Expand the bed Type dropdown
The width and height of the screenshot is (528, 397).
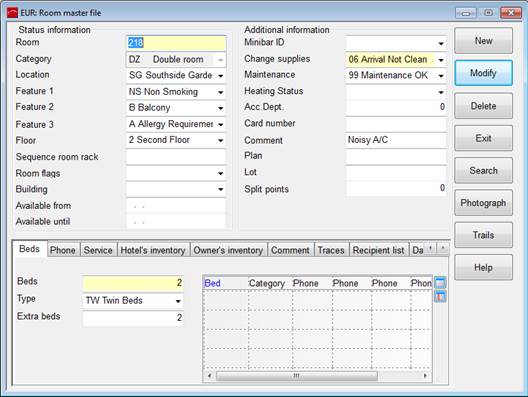click(x=178, y=301)
